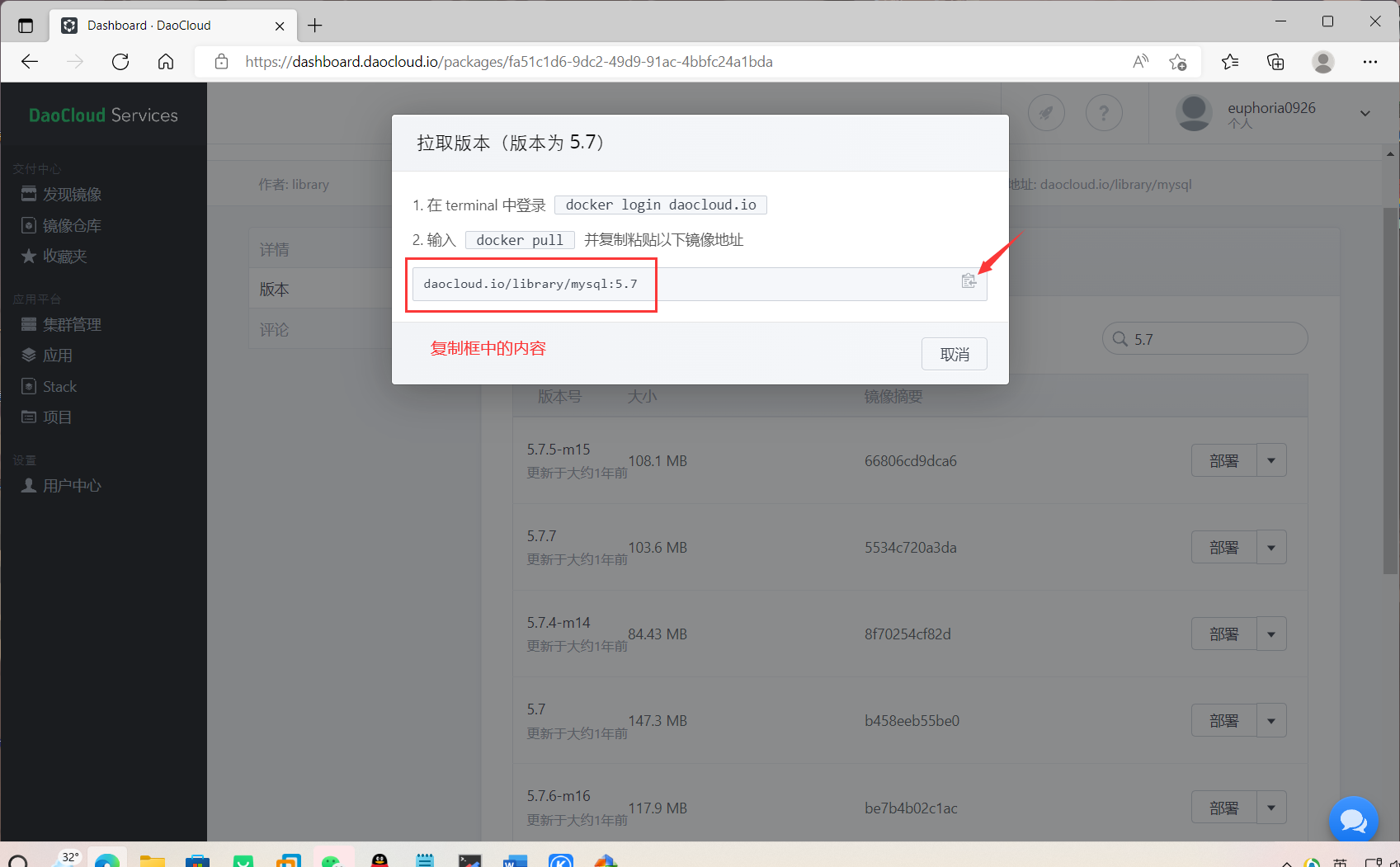View site information lock icon
Screen dimensions: 1400x867
221,62
